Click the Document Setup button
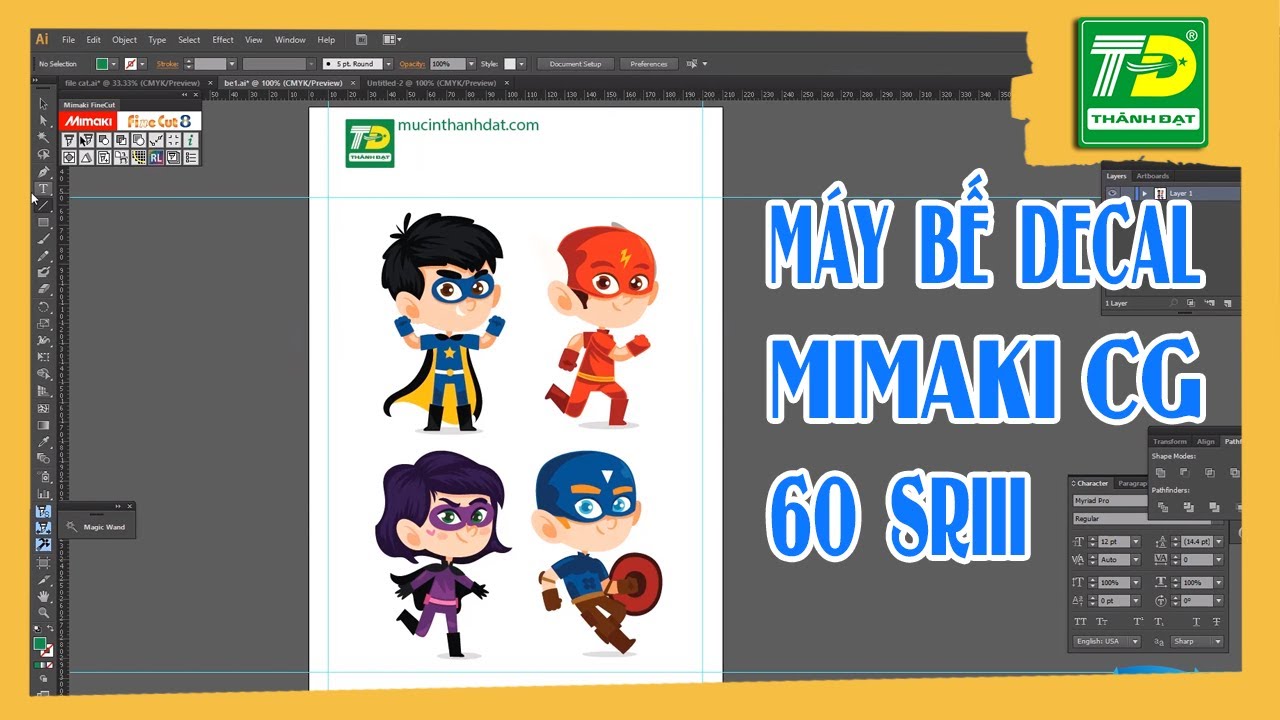 click(575, 64)
